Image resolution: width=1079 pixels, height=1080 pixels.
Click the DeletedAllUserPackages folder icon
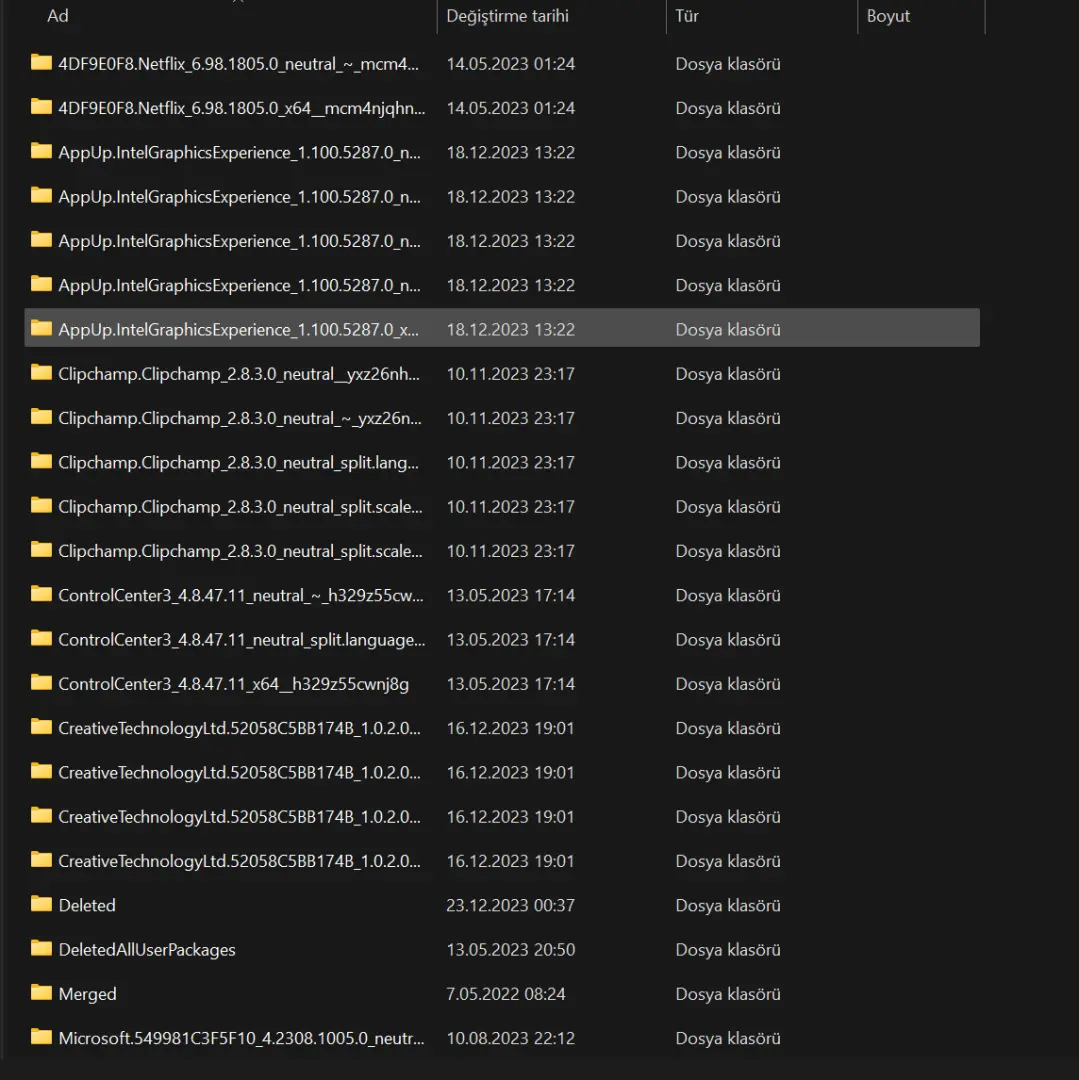click(41, 948)
